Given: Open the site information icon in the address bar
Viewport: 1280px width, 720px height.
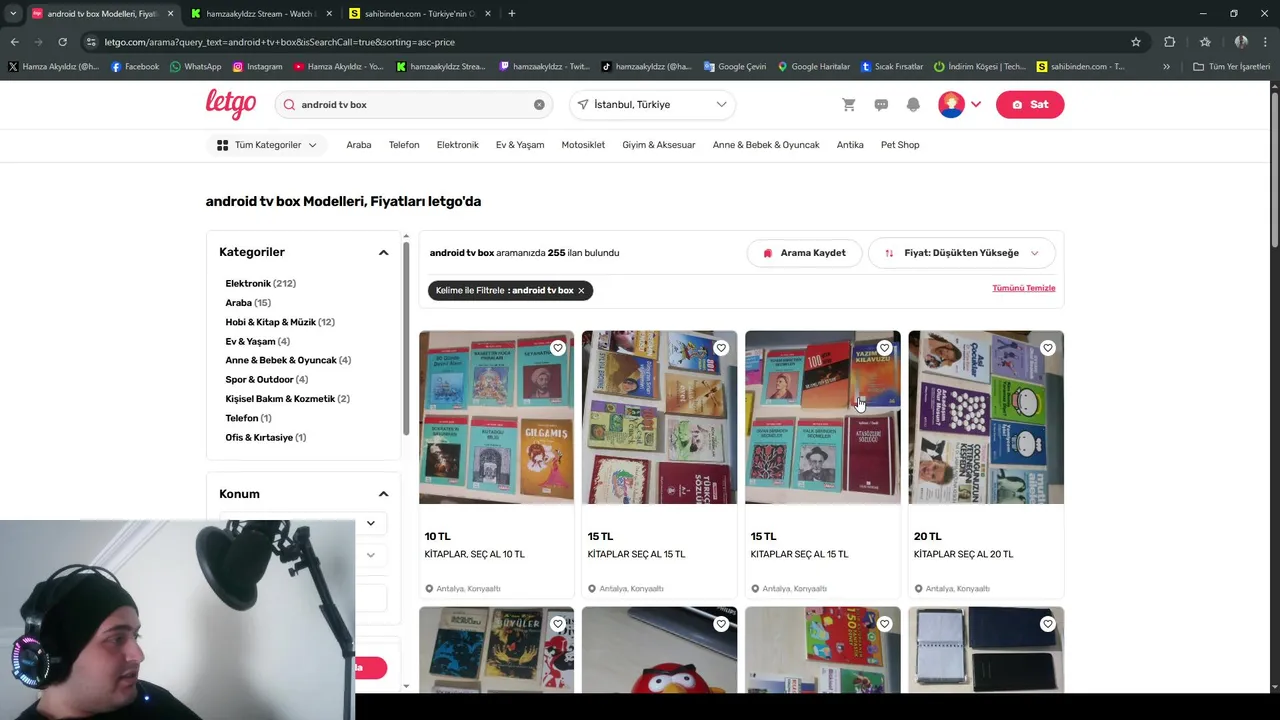Looking at the screenshot, I should pyautogui.click(x=91, y=42).
